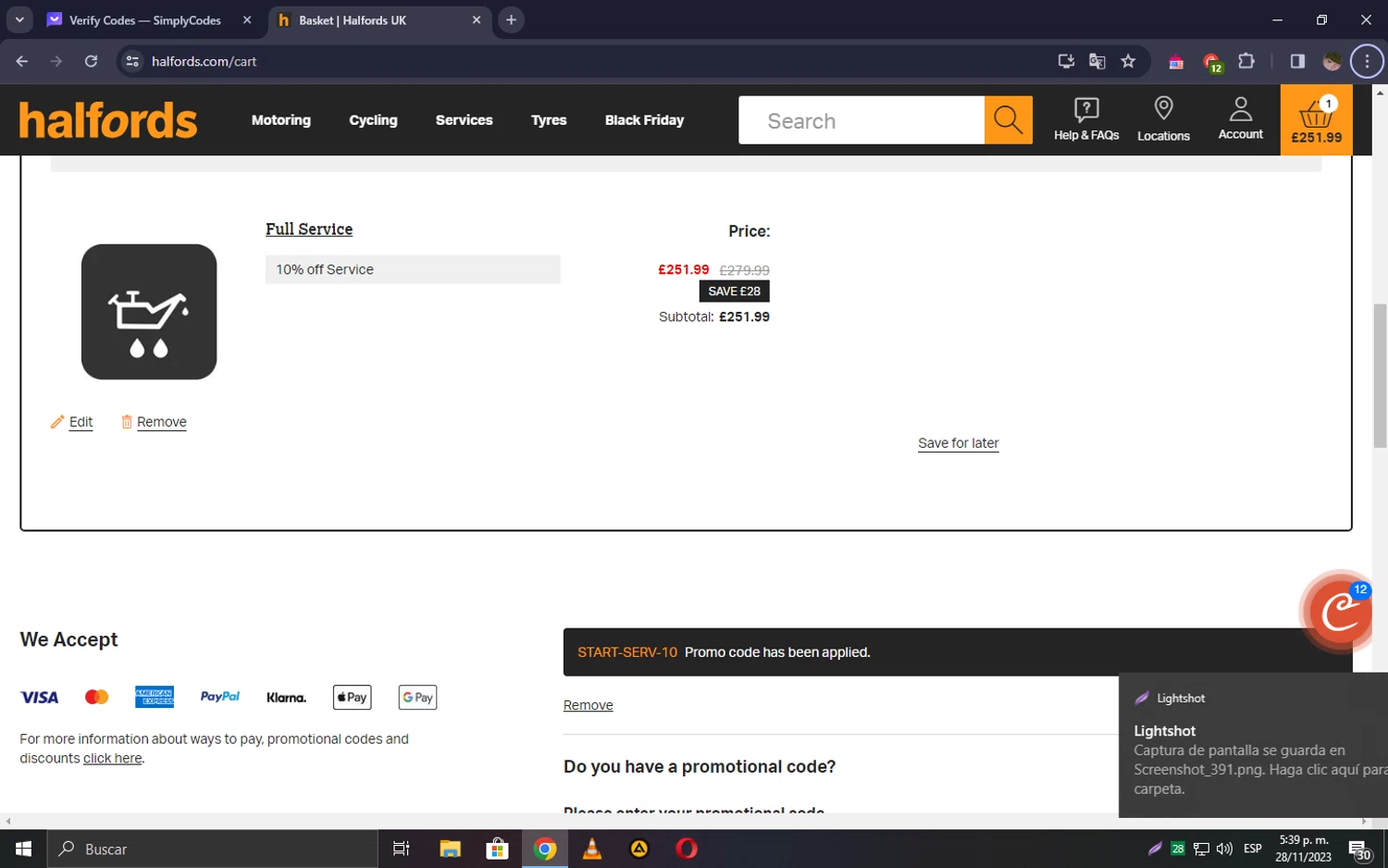Remove the START-SERV-10 promo code
Screen dimensions: 1388x868
(x=588, y=705)
